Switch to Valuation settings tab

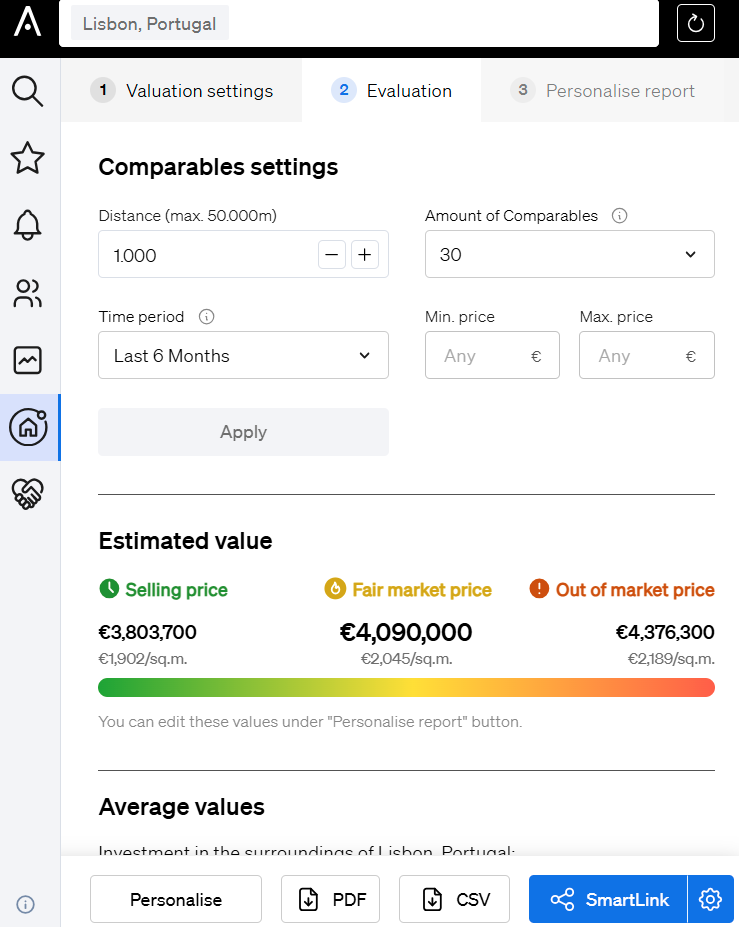point(182,91)
